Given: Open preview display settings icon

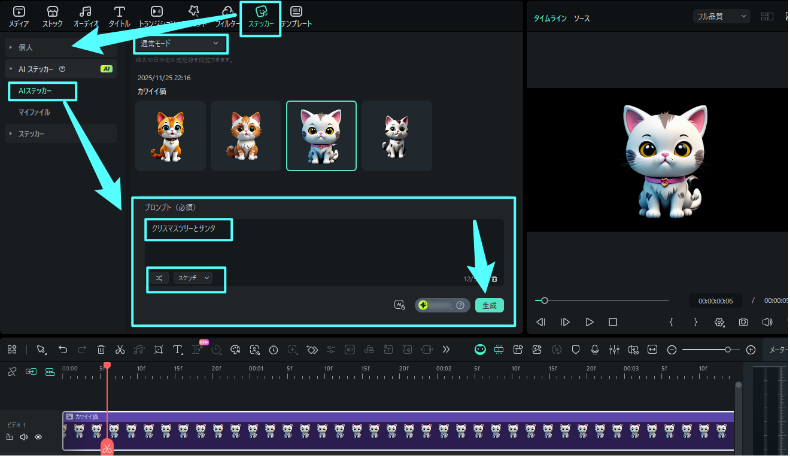Looking at the screenshot, I should click(x=719, y=322).
